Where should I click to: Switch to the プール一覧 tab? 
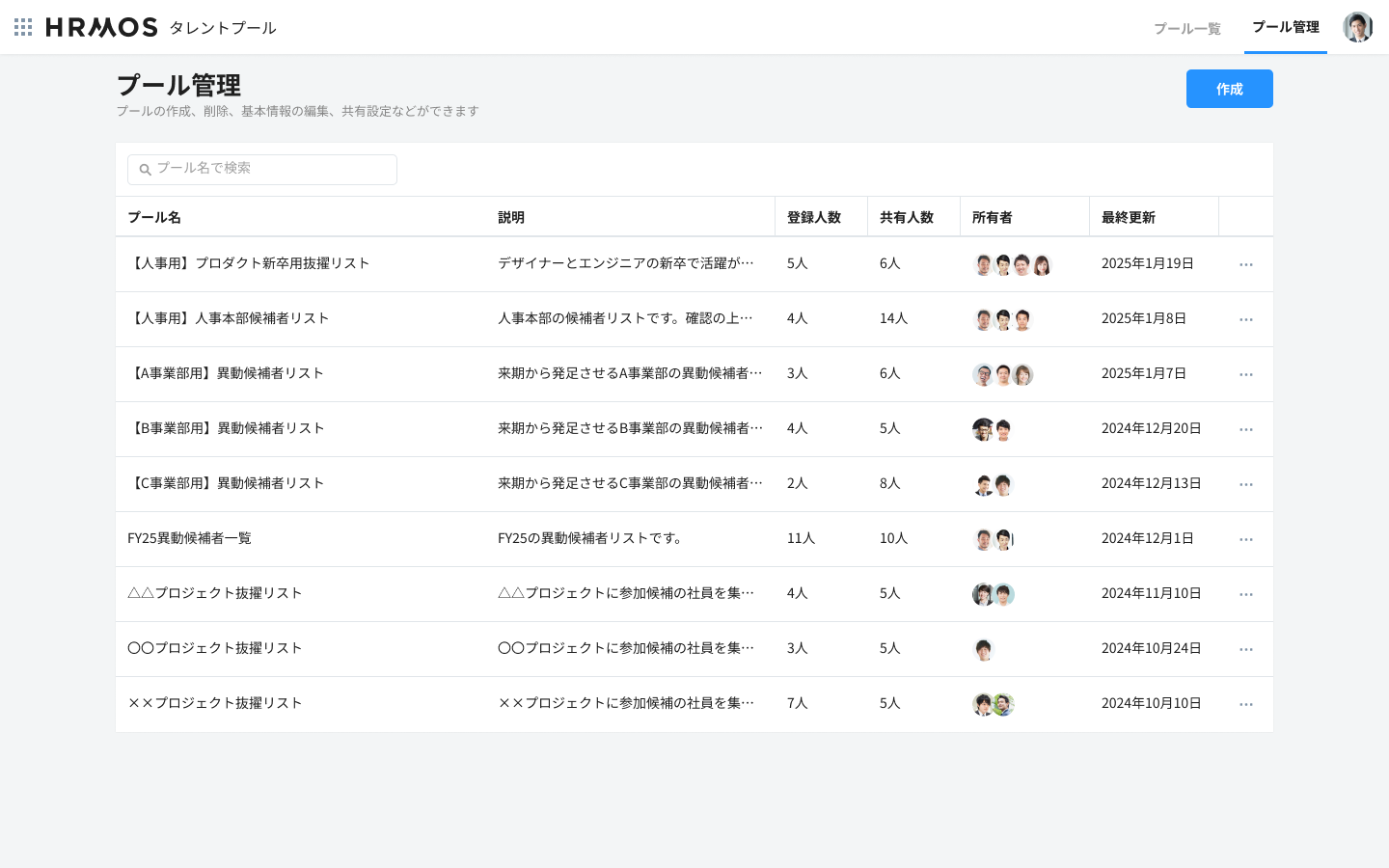1186,28
